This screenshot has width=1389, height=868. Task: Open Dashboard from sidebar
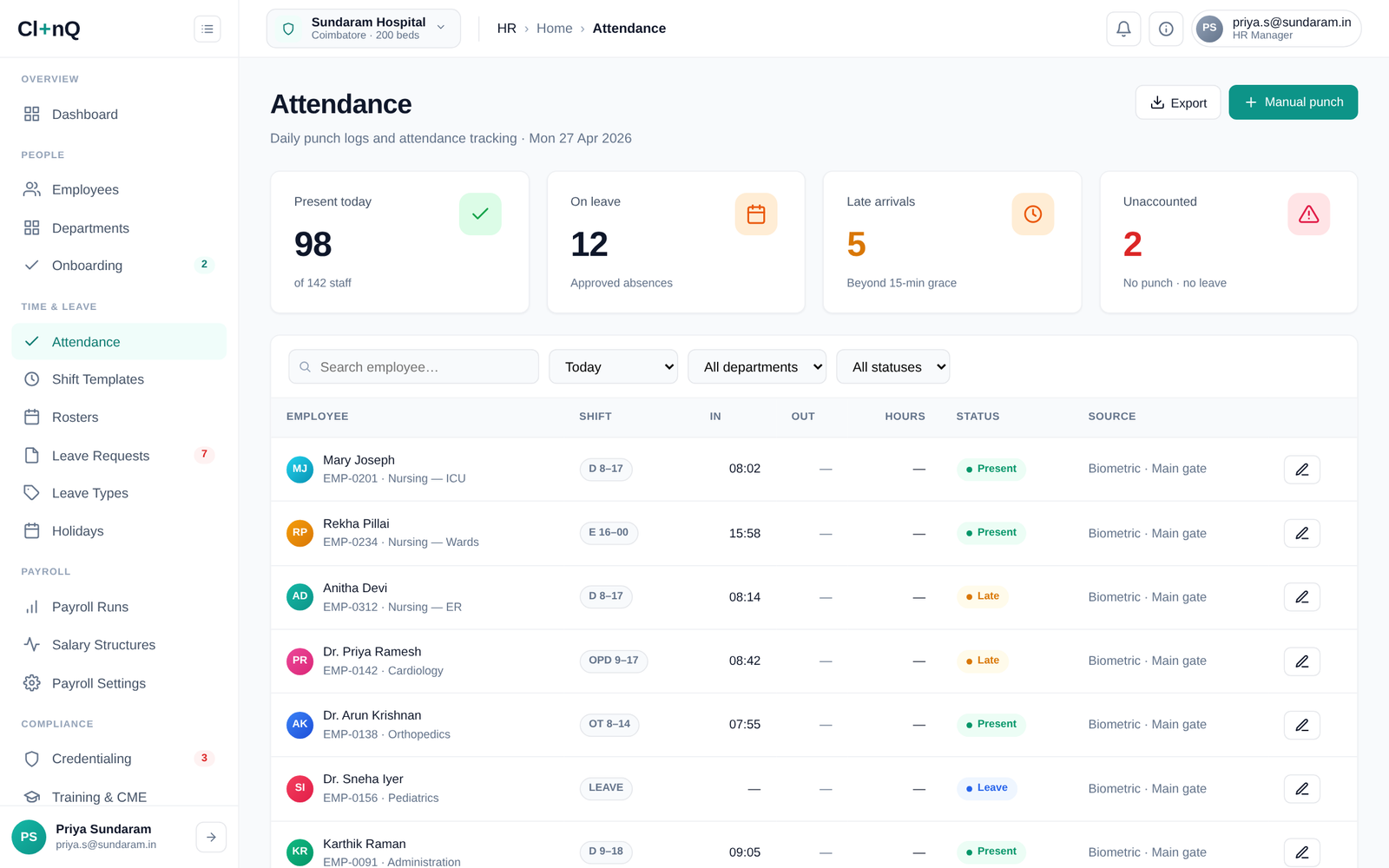click(120, 115)
